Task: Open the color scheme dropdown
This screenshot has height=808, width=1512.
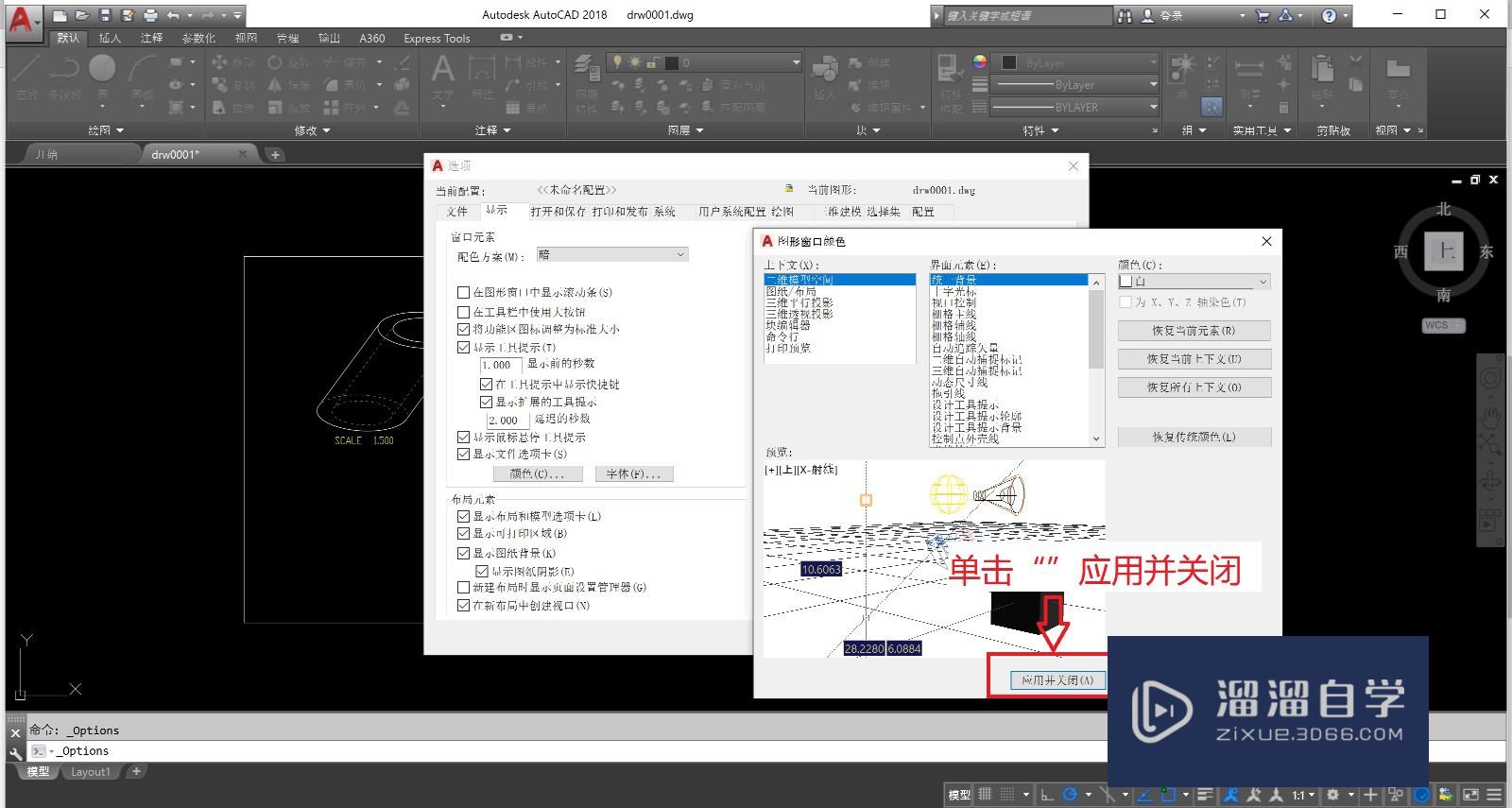Action: point(612,254)
